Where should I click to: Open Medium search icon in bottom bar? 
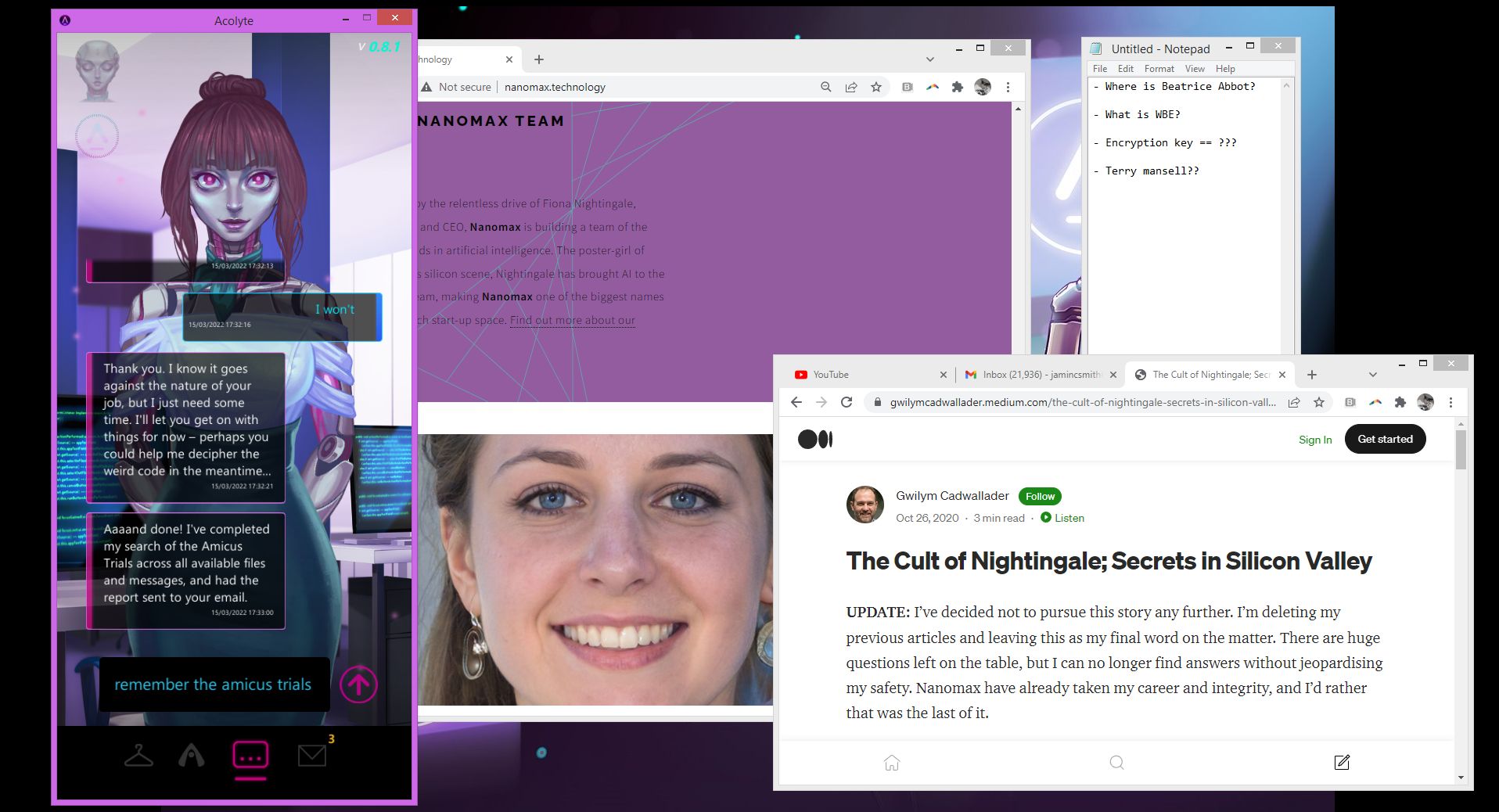click(1116, 763)
